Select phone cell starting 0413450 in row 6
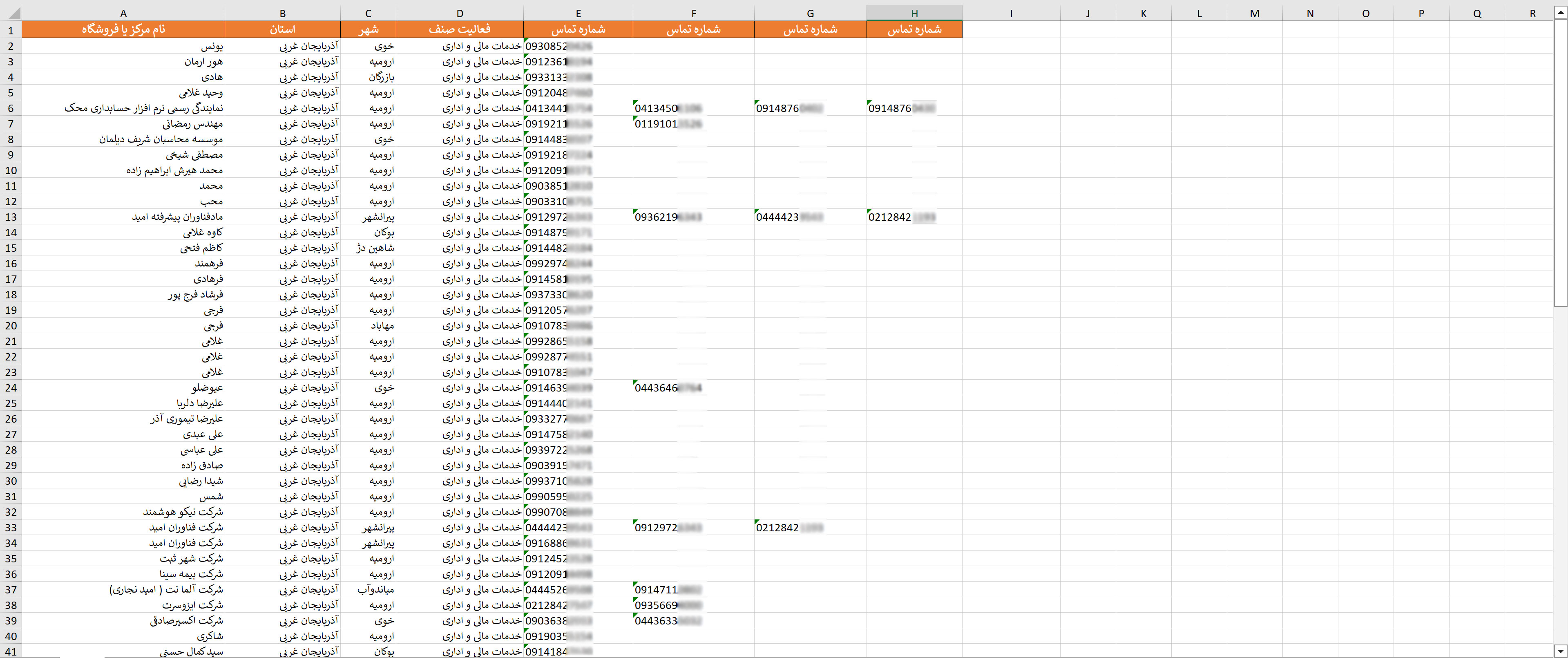The height and width of the screenshot is (658, 1568). pos(693,108)
